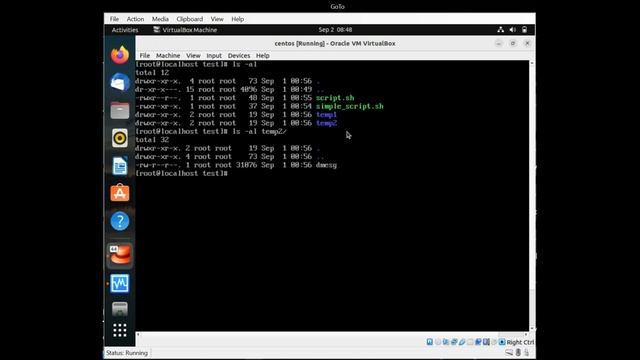Screen dimensions: 640x360
Task: Open the outer window View menu
Action: (x=217, y=19)
